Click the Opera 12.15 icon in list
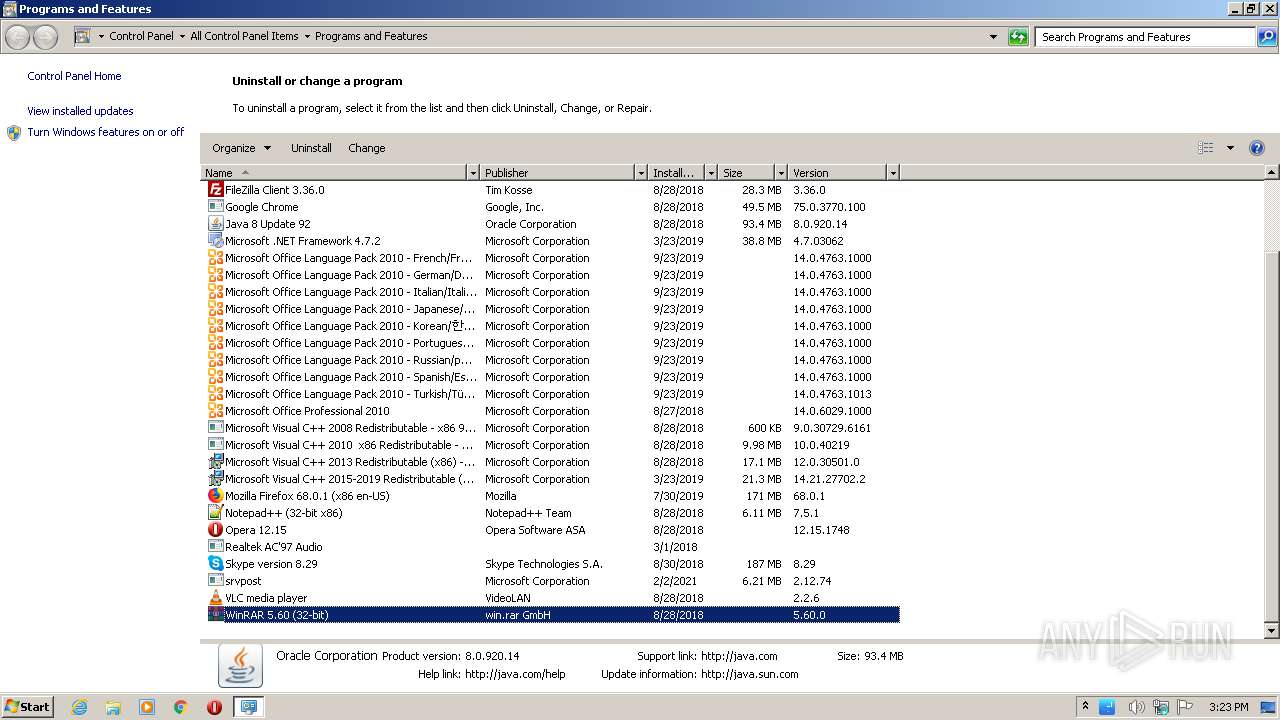Image resolution: width=1280 pixels, height=720 pixels. tap(215, 529)
